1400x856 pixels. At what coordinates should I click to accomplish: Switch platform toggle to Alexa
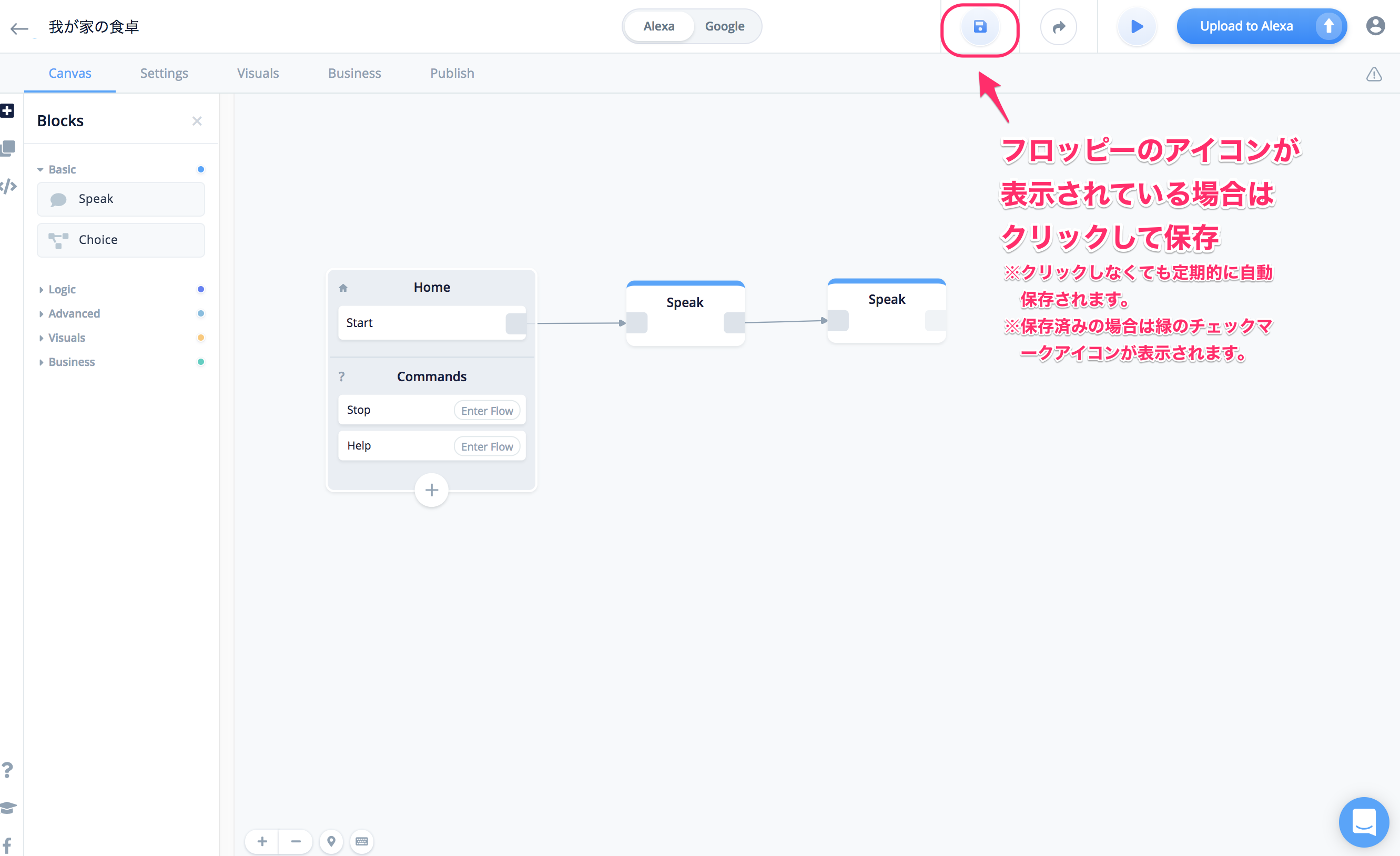658,26
